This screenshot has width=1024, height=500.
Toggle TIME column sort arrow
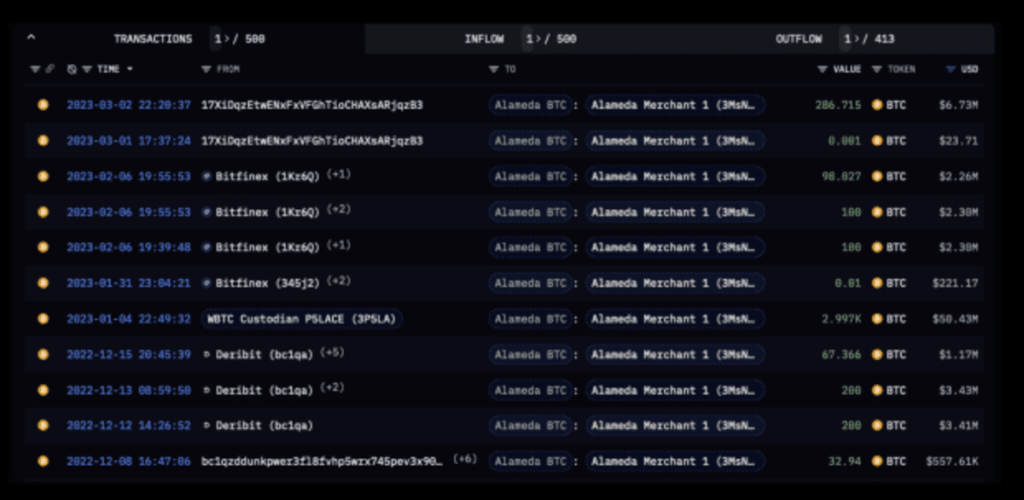(130, 69)
